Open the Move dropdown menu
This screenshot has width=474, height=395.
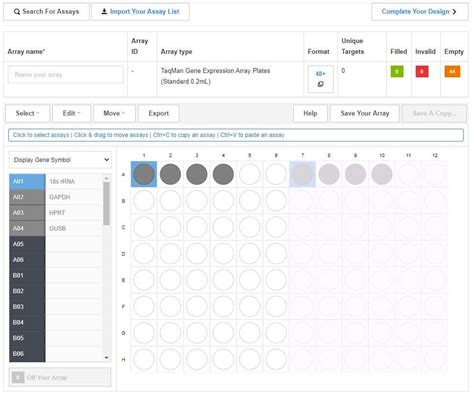[x=114, y=113]
